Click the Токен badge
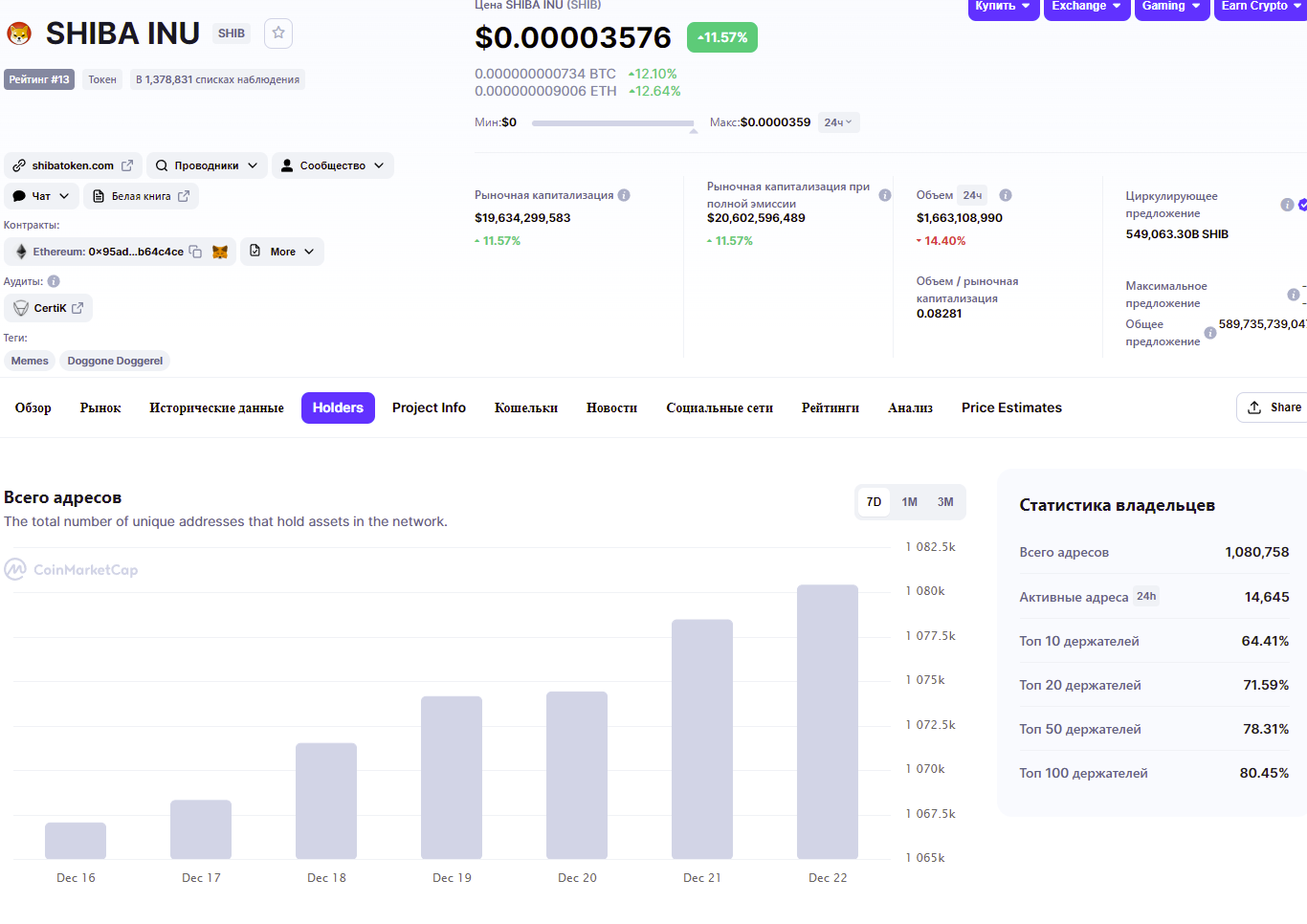 pyautogui.click(x=102, y=79)
